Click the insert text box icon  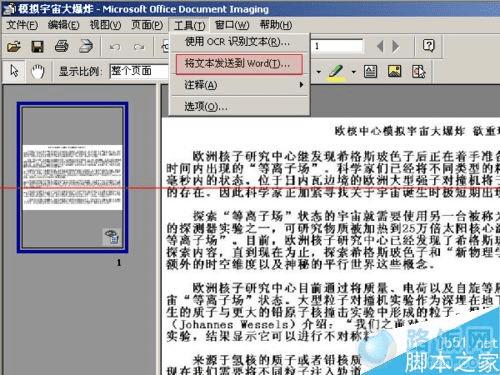pyautogui.click(x=370, y=71)
